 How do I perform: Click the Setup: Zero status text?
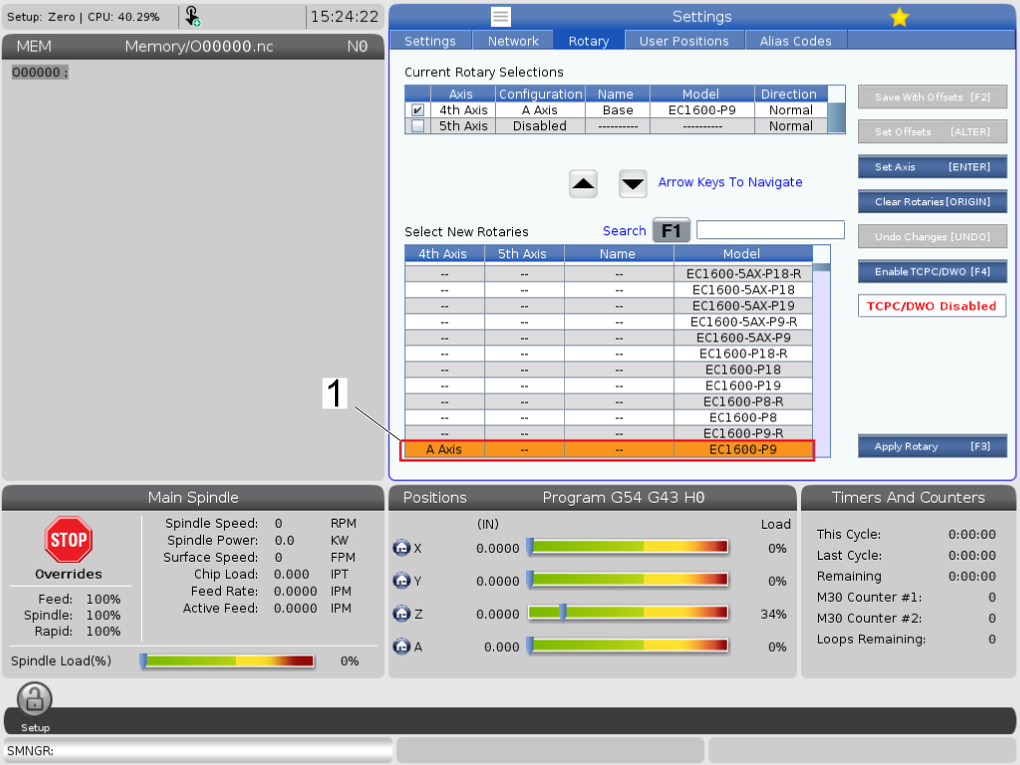(x=41, y=17)
